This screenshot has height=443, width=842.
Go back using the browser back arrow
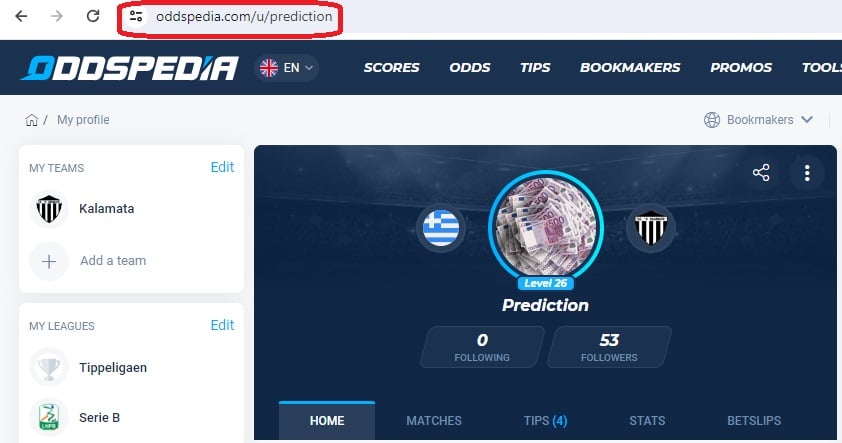(21, 16)
